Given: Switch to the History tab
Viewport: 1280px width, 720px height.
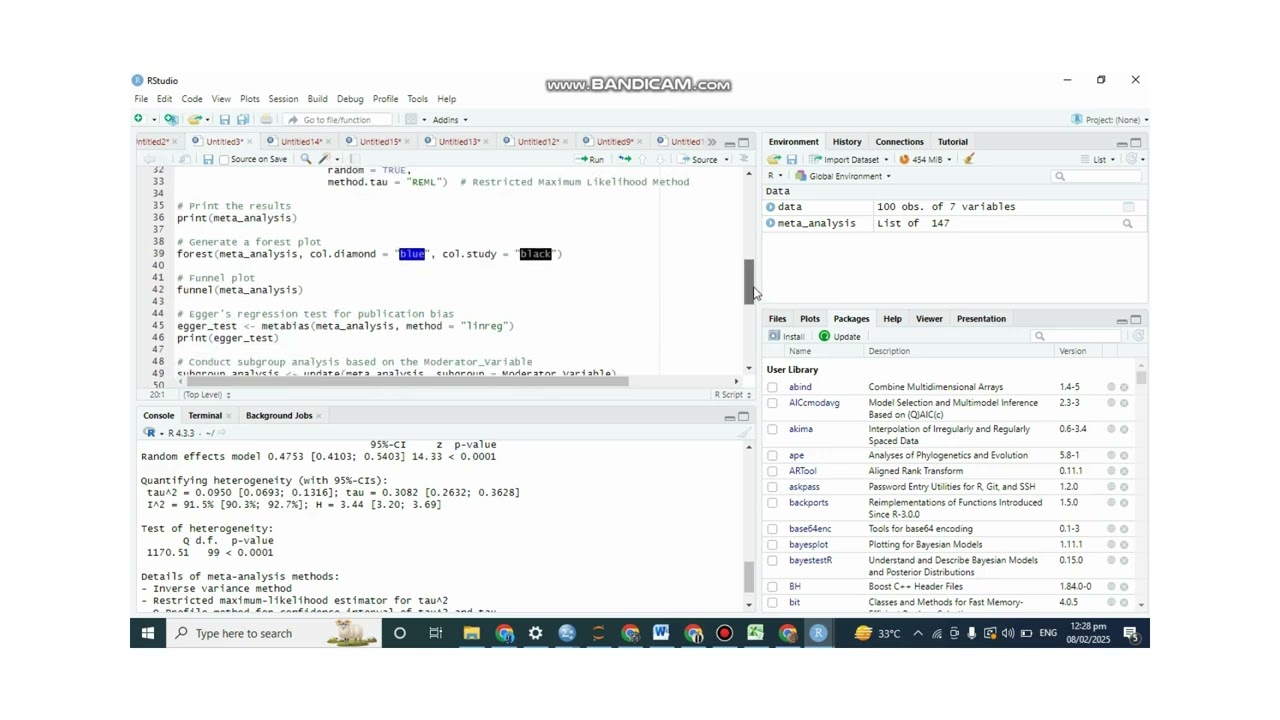Looking at the screenshot, I should (846, 142).
